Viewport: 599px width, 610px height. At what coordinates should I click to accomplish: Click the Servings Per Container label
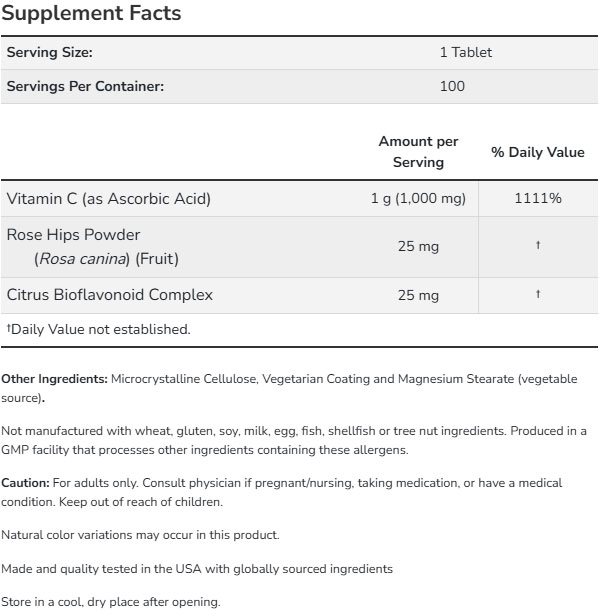coord(85,86)
